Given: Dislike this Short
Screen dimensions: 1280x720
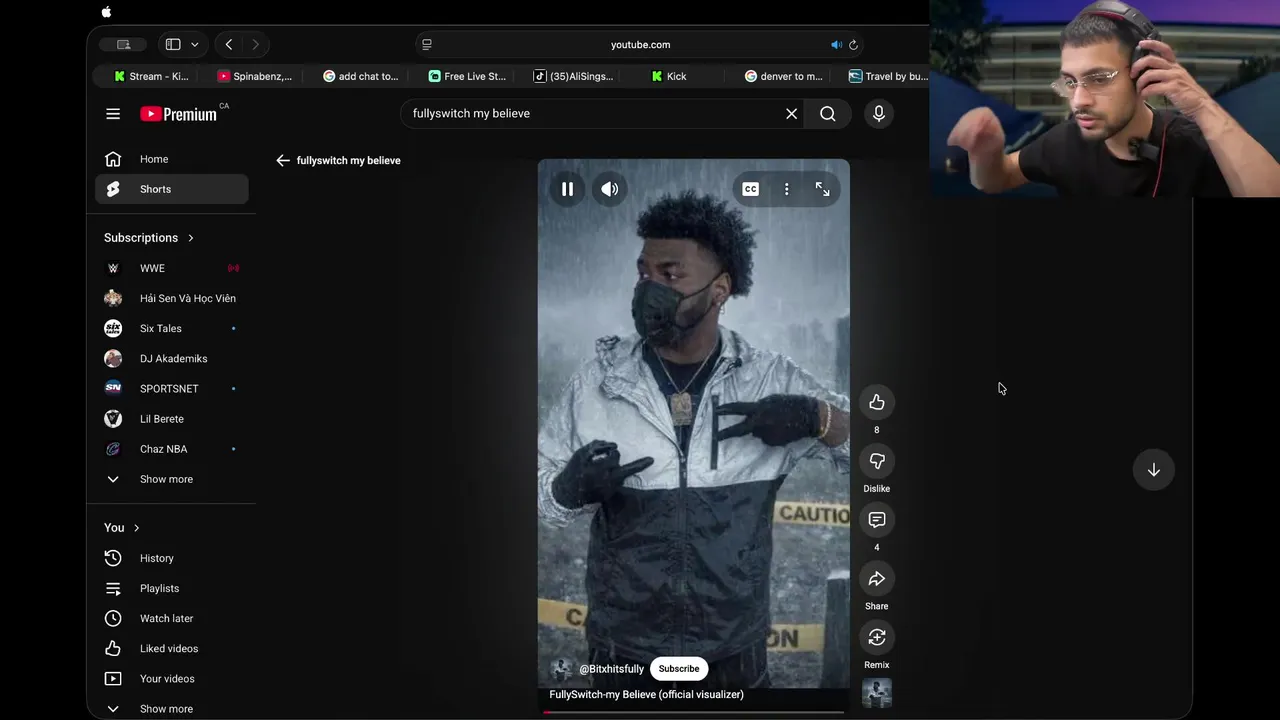Looking at the screenshot, I should (877, 461).
